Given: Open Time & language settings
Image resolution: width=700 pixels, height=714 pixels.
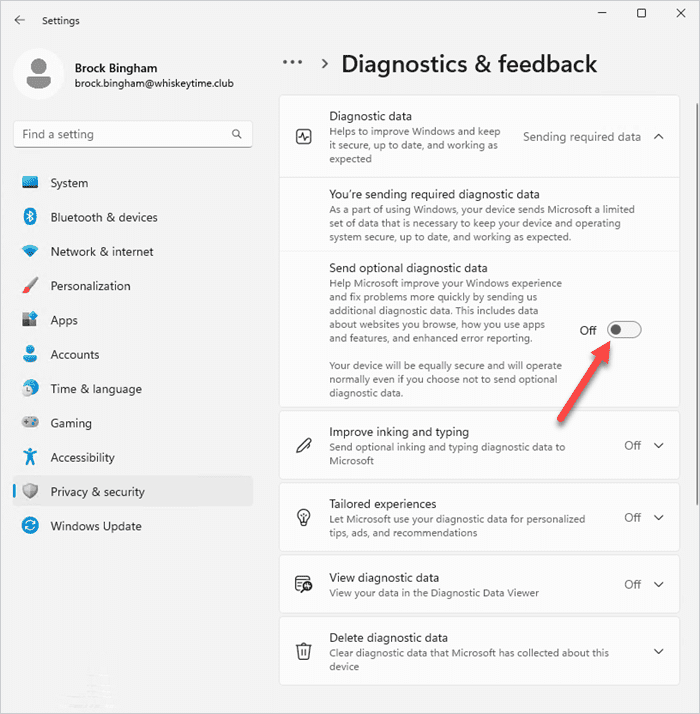Looking at the screenshot, I should tap(133, 389).
